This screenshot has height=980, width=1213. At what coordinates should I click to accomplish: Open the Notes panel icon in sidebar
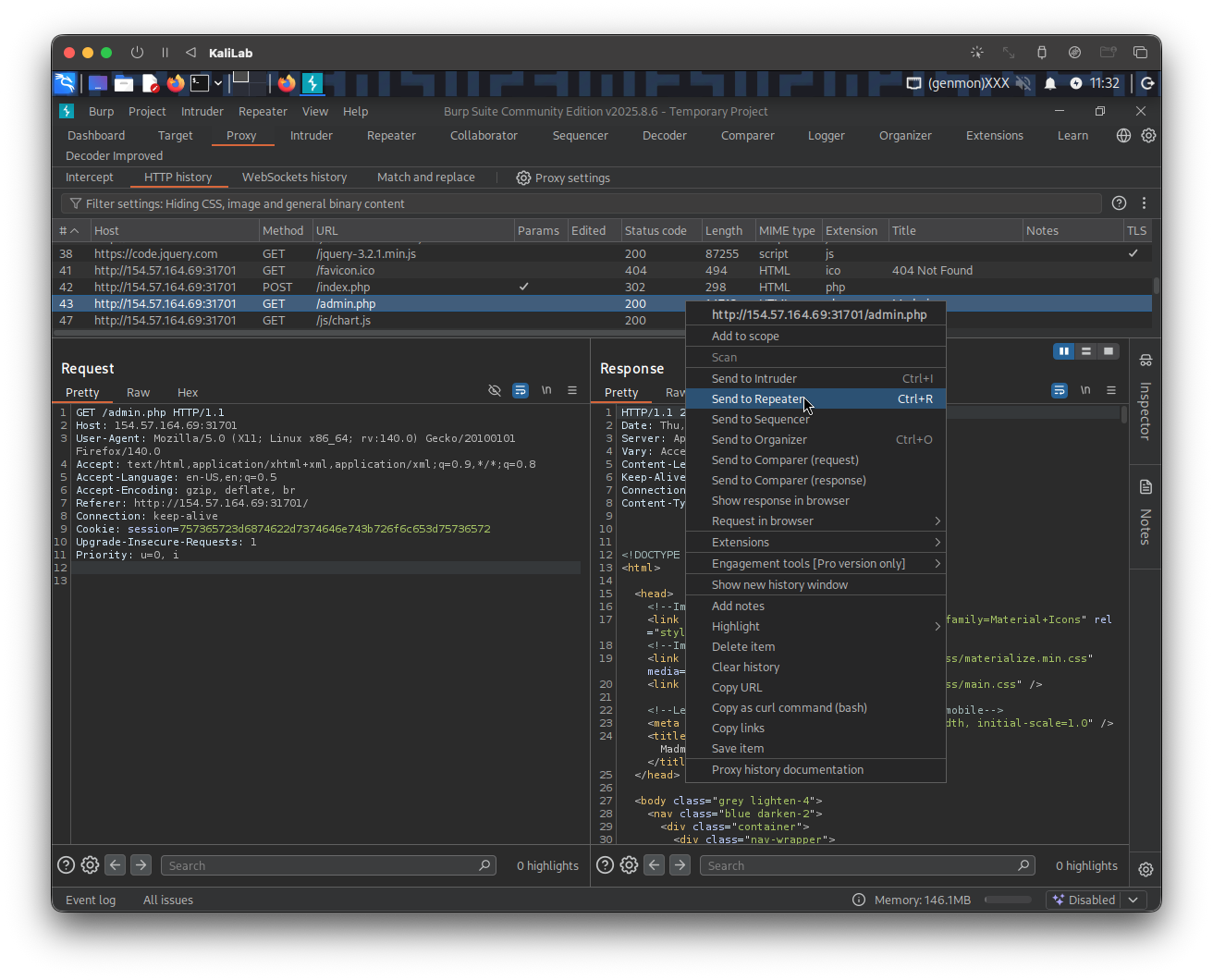(1146, 487)
